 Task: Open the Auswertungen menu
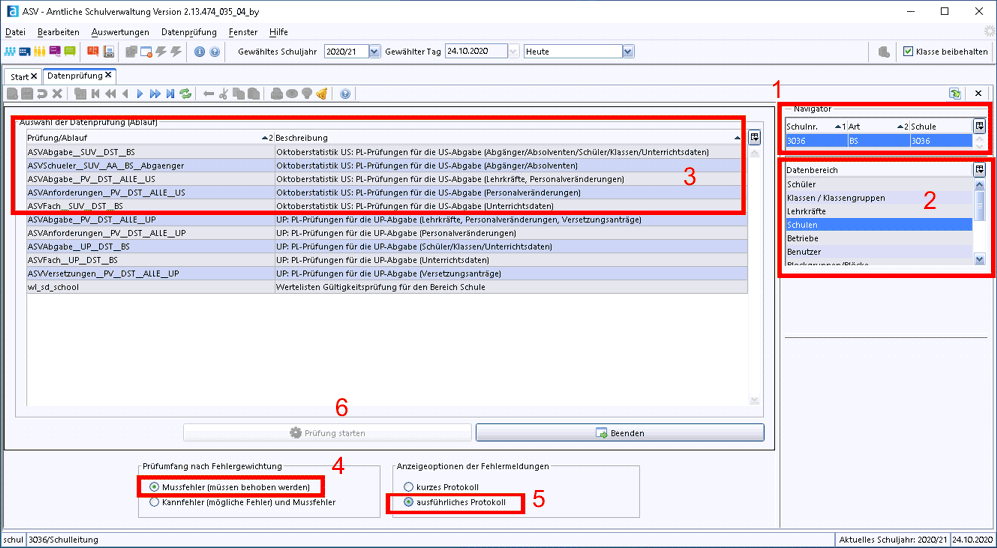tap(120, 32)
